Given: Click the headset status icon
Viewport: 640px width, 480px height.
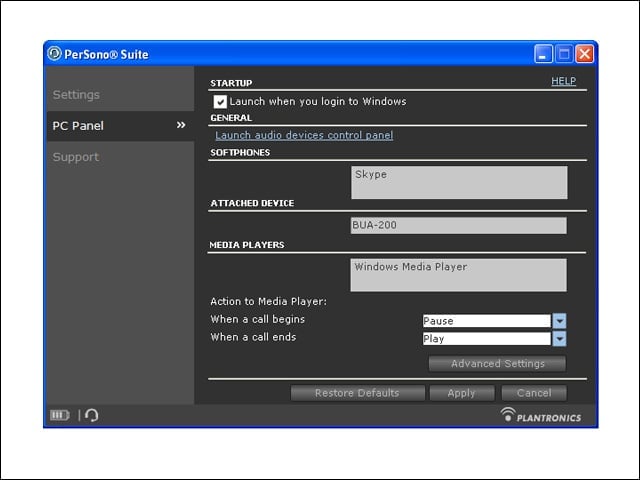Looking at the screenshot, I should [x=92, y=415].
